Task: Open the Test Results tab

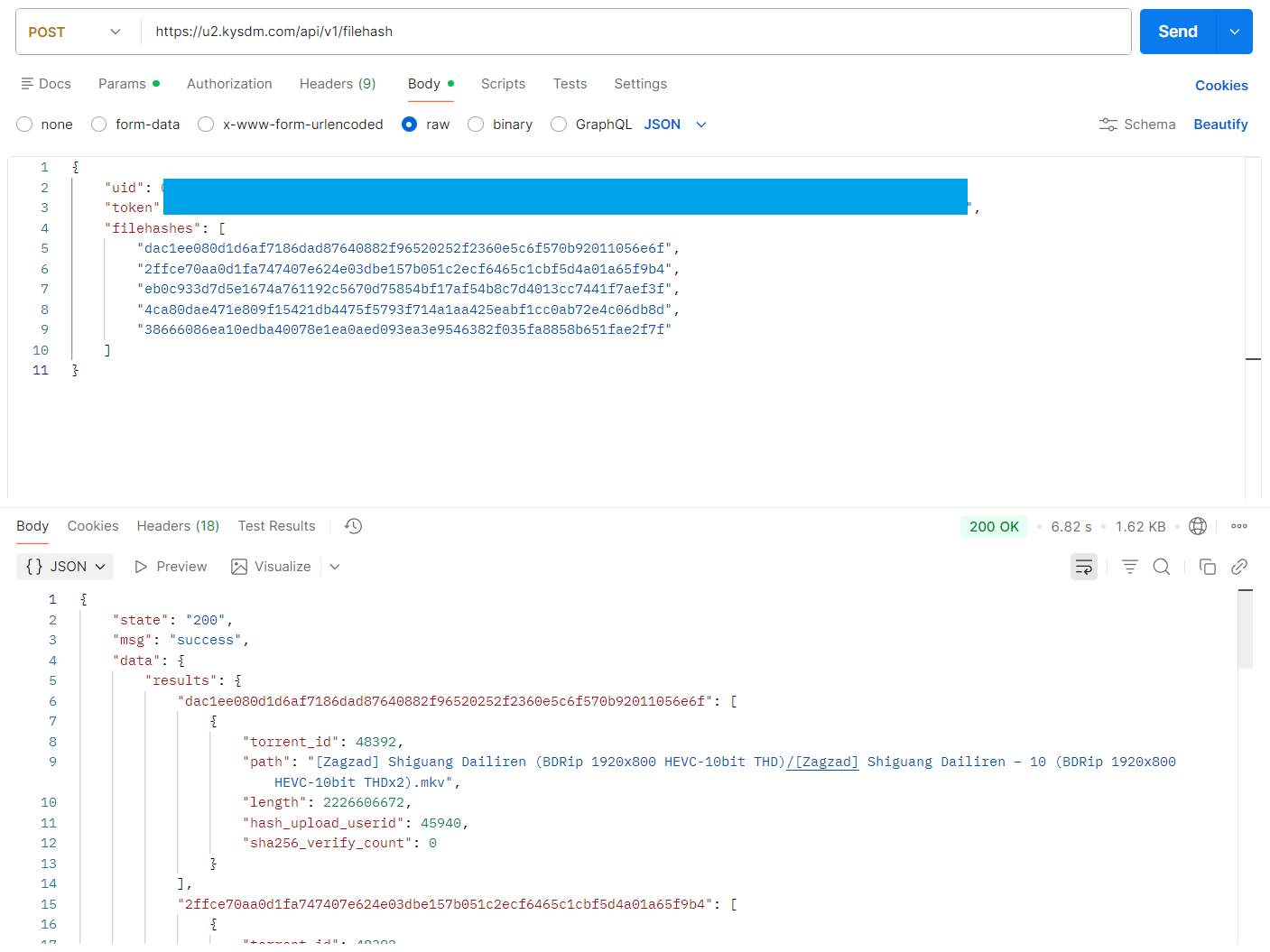Action: point(276,526)
